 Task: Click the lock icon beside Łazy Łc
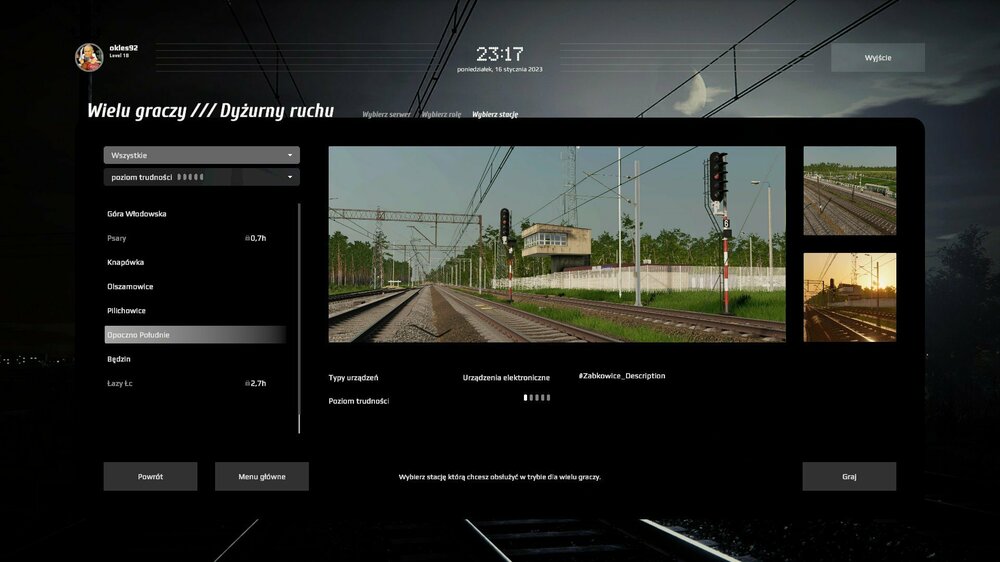coord(247,383)
